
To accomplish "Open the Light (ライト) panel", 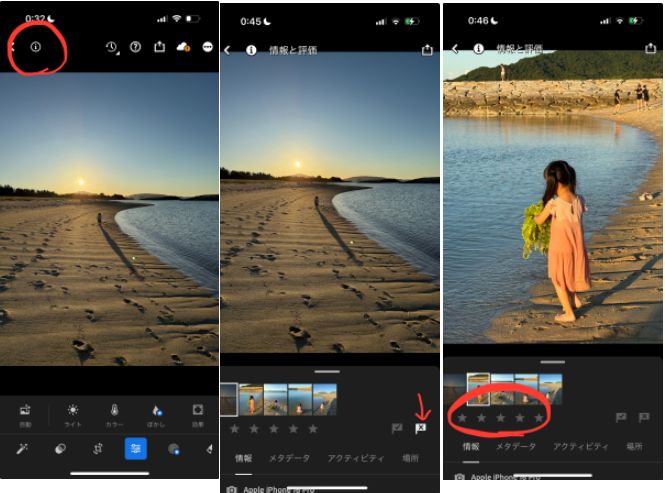I will [73, 415].
